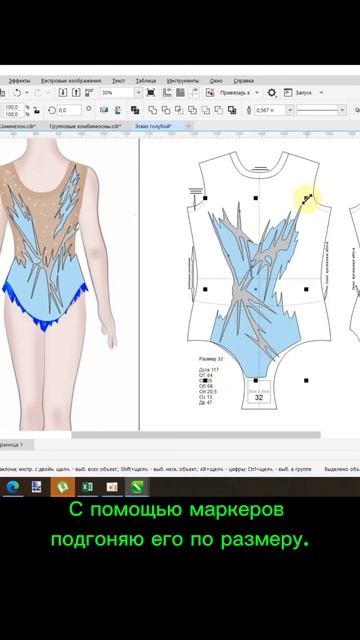Click the Publish to PDF icon
This screenshot has width=360, height=640.
tap(89, 93)
